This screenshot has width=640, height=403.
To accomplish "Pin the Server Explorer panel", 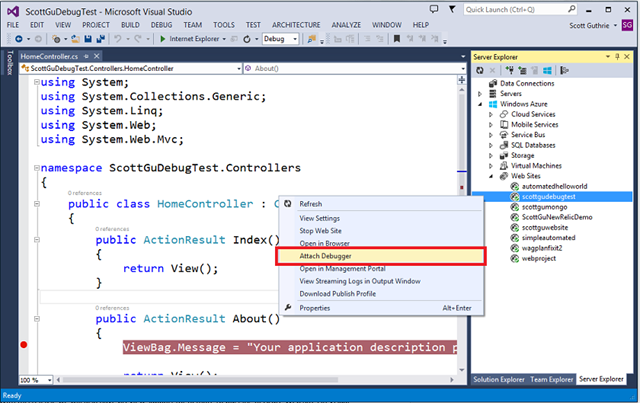I will [617, 57].
